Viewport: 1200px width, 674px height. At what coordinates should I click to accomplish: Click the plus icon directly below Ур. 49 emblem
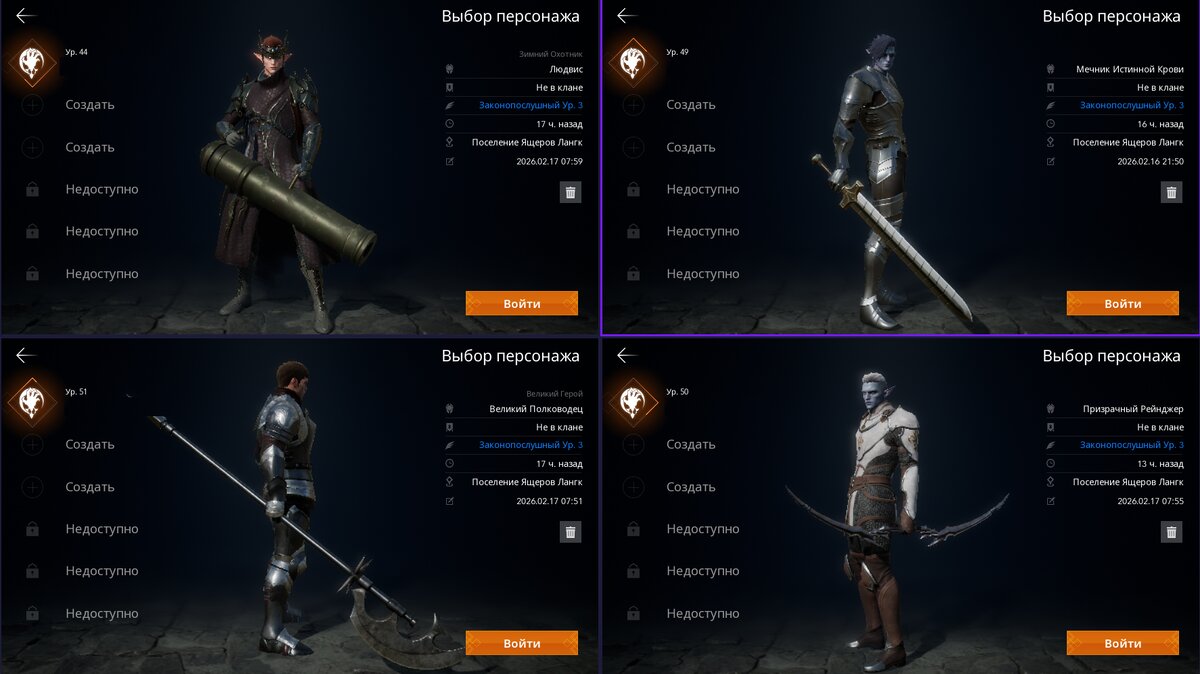633,104
